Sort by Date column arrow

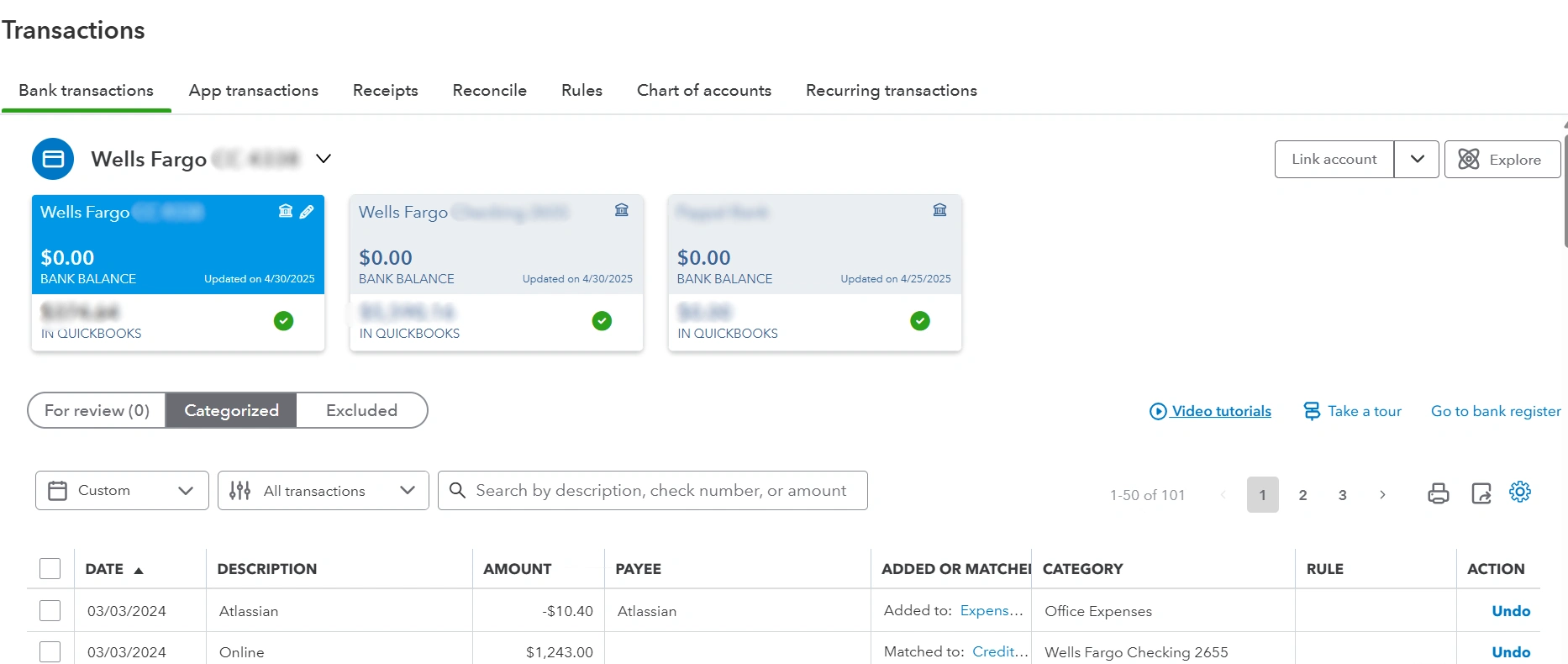(x=139, y=570)
